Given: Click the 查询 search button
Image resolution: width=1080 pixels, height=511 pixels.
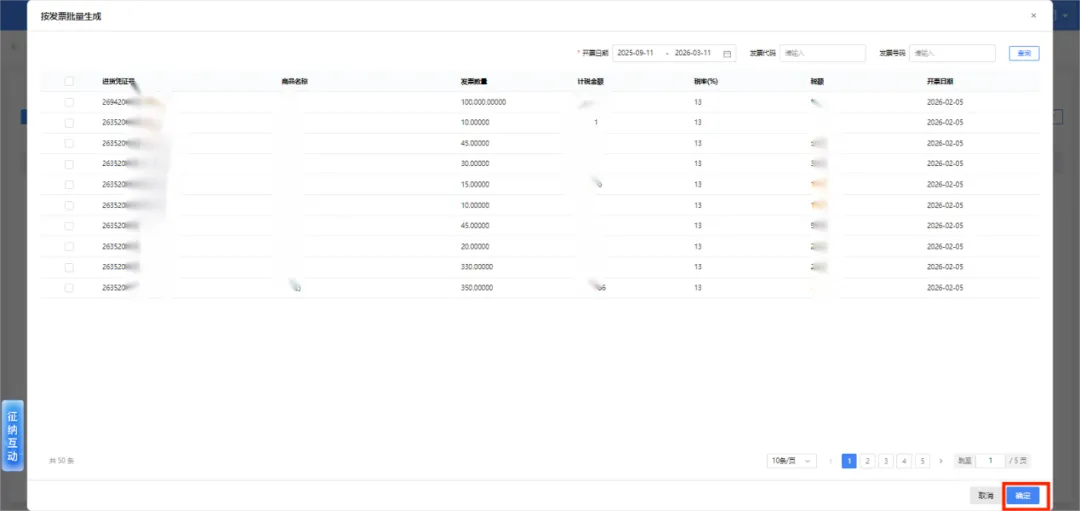Looking at the screenshot, I should pos(1024,53).
